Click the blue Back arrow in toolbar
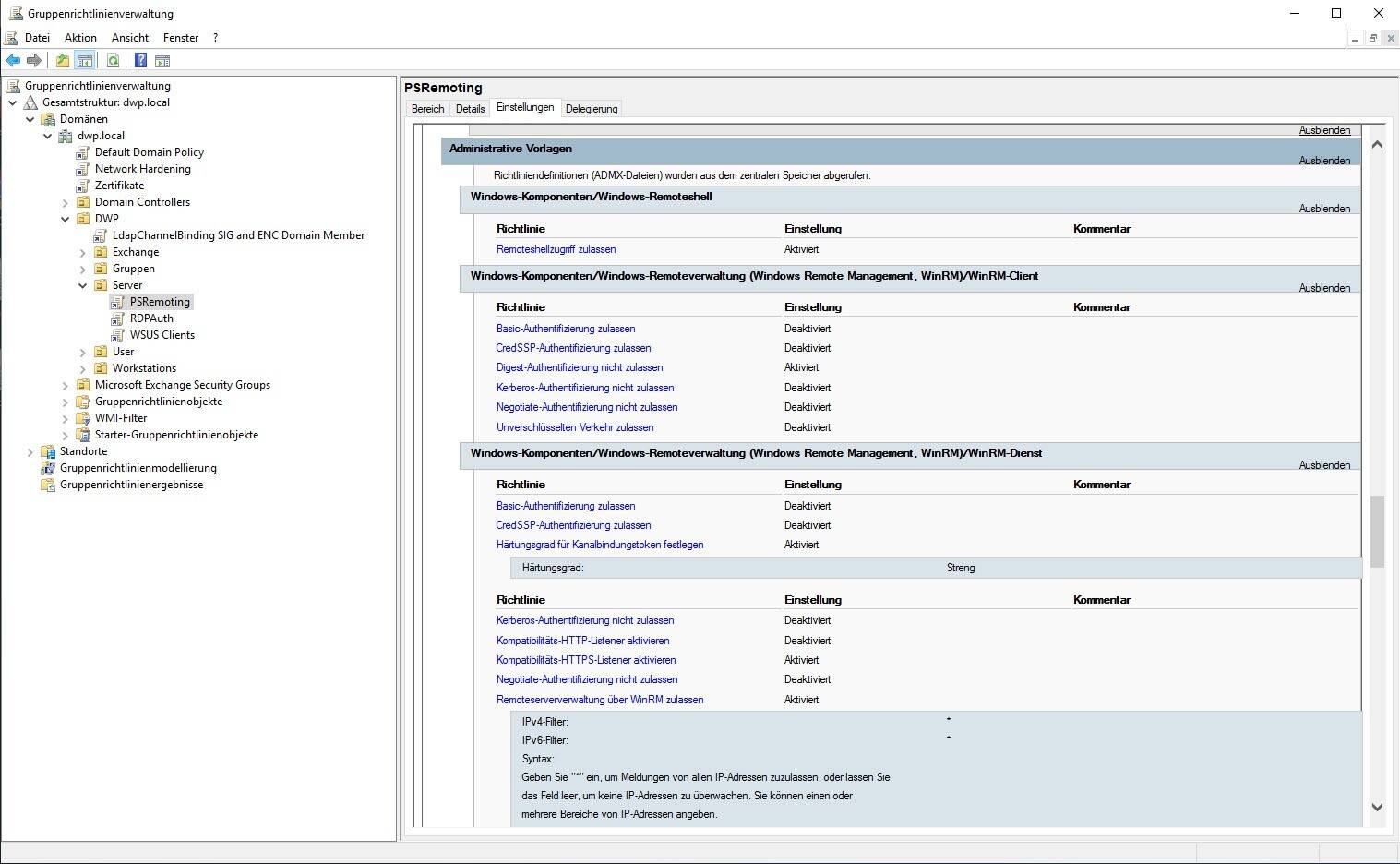1400x864 pixels. (13, 61)
